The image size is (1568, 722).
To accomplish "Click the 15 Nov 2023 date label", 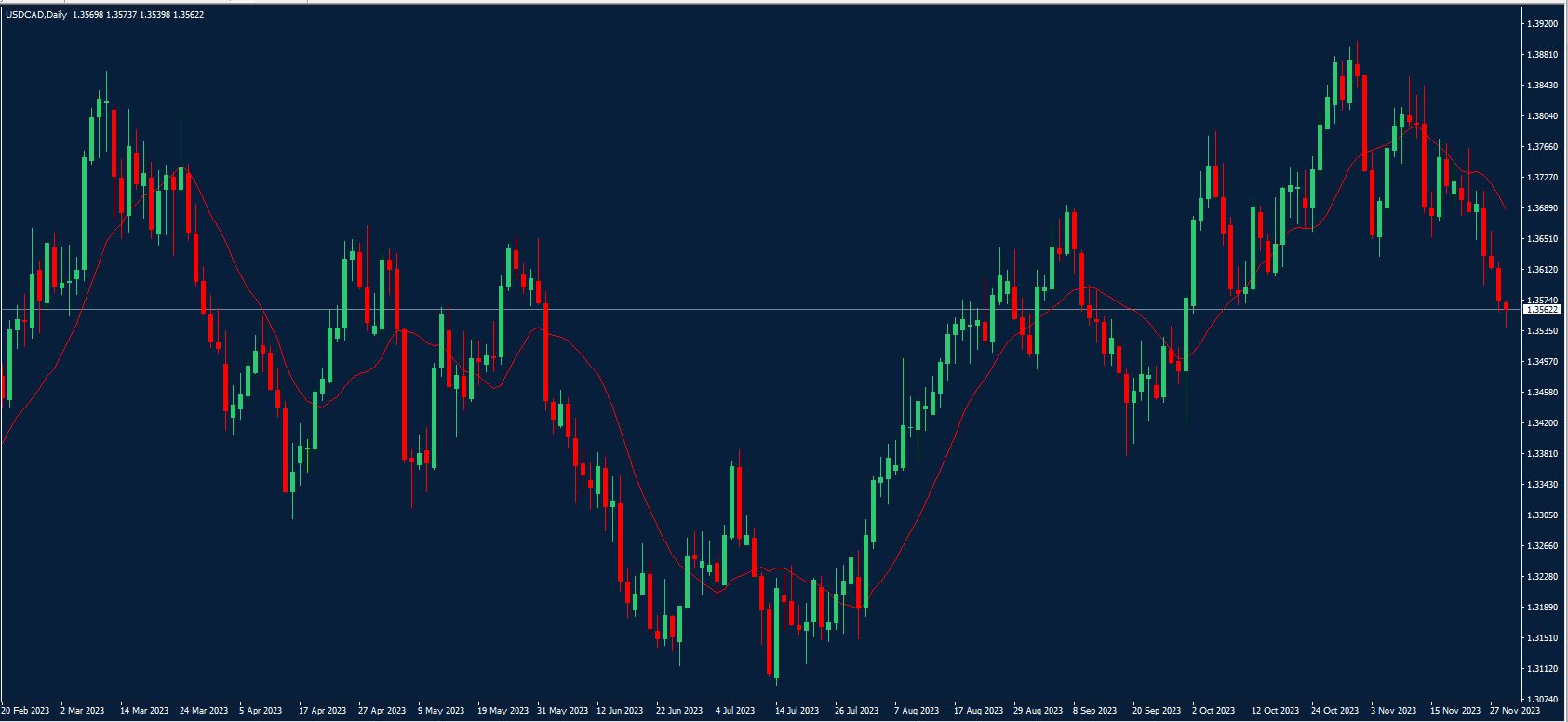I will pos(1454,711).
